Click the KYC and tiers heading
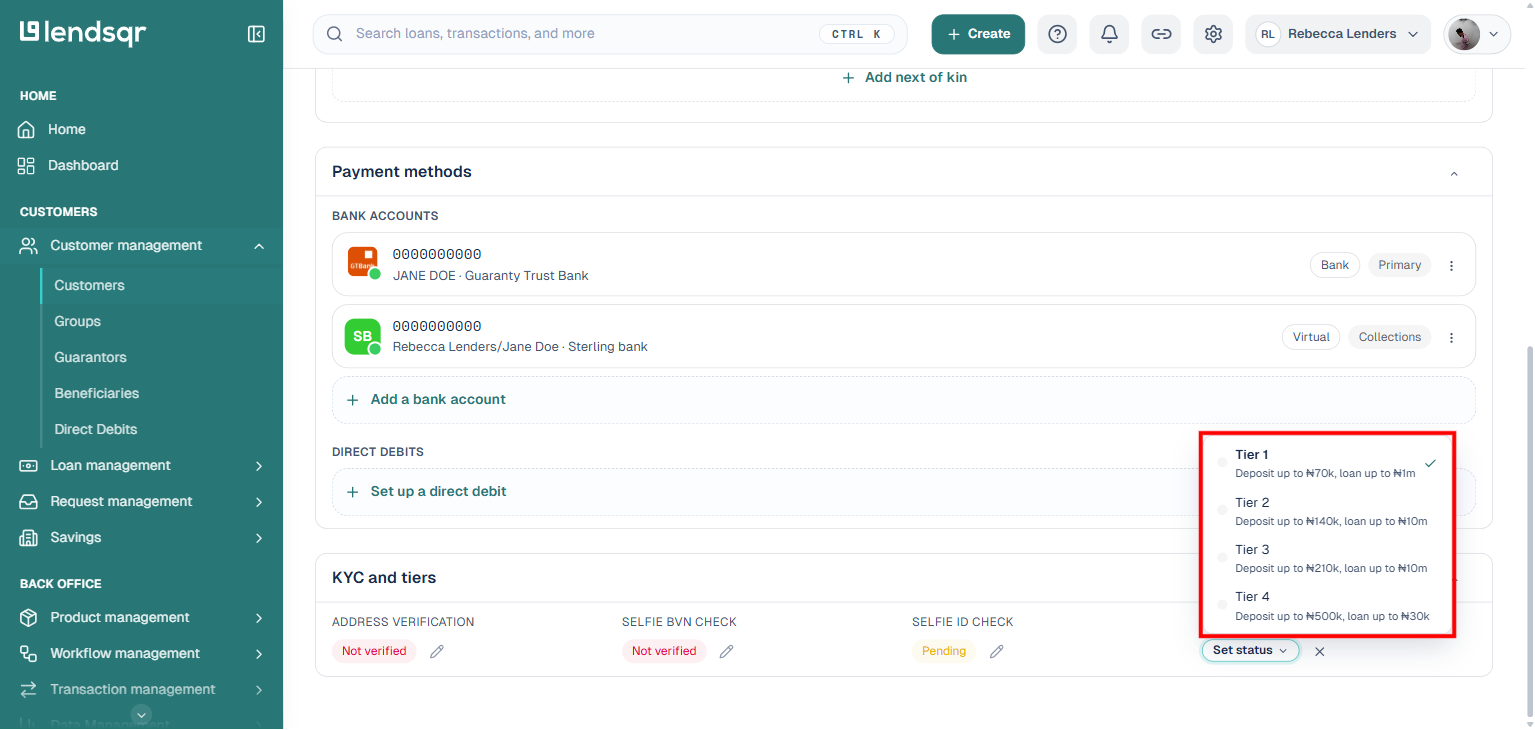 point(384,578)
